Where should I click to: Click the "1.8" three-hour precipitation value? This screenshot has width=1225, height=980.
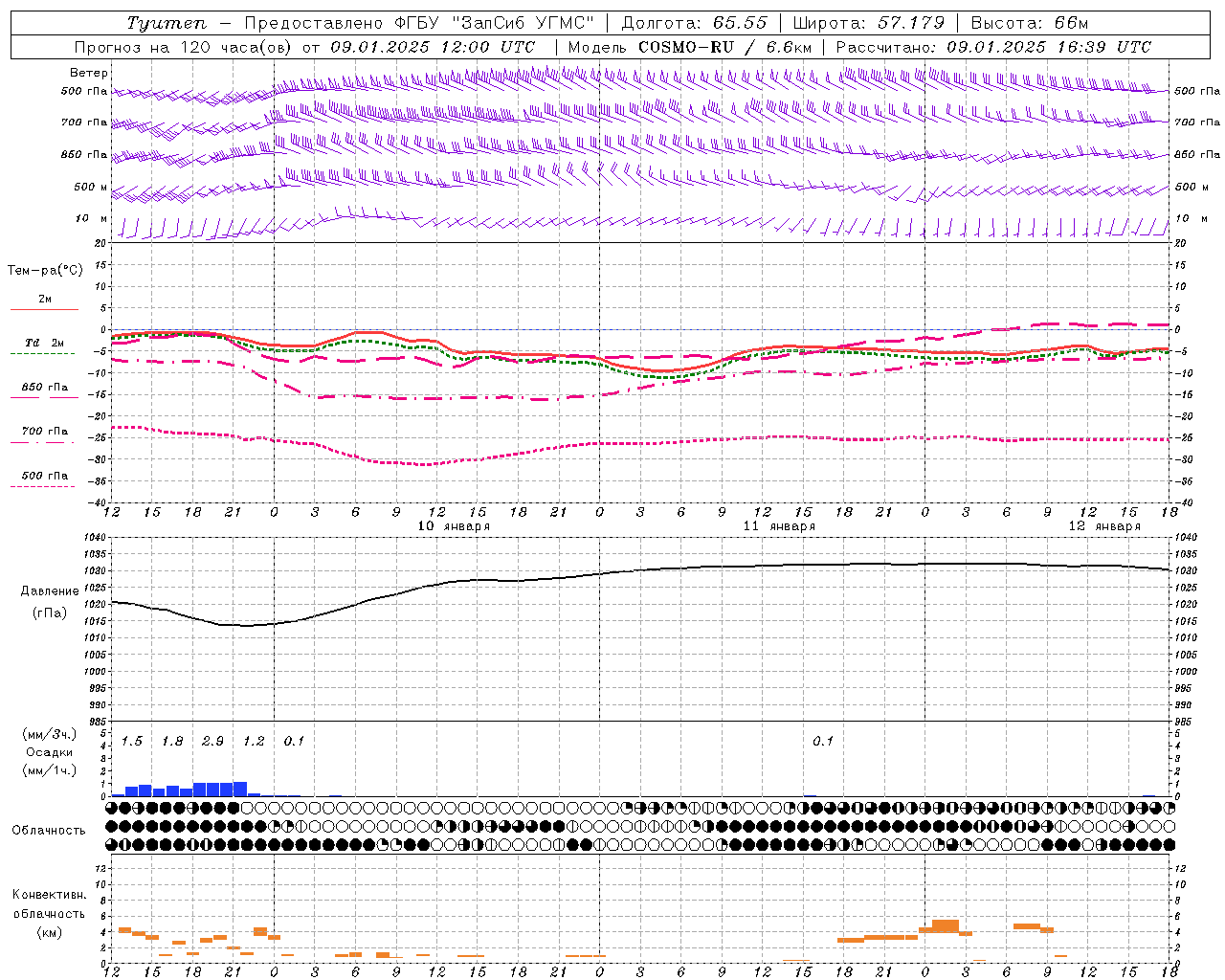coord(172,742)
